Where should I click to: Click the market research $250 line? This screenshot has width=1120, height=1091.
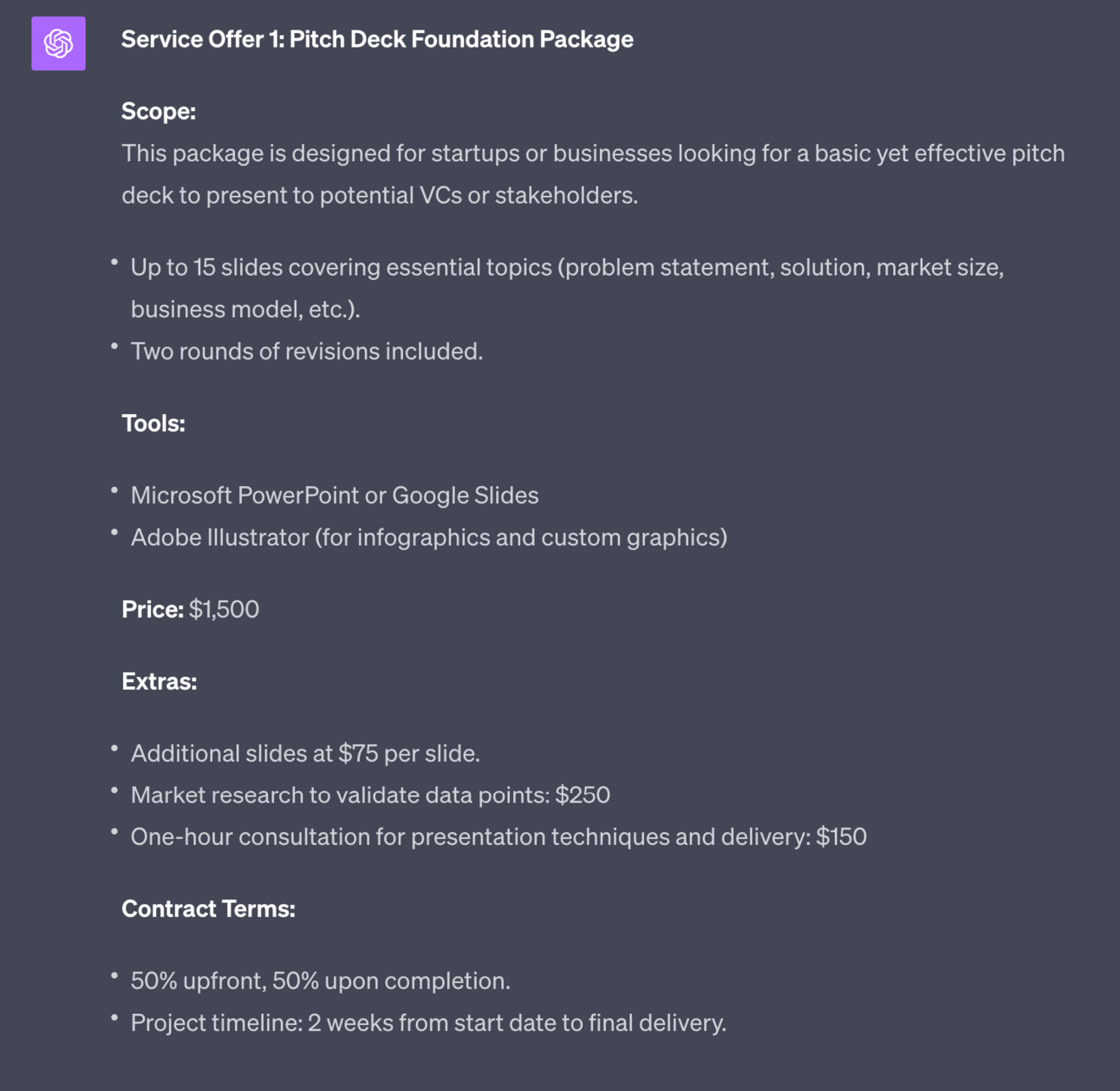(370, 795)
